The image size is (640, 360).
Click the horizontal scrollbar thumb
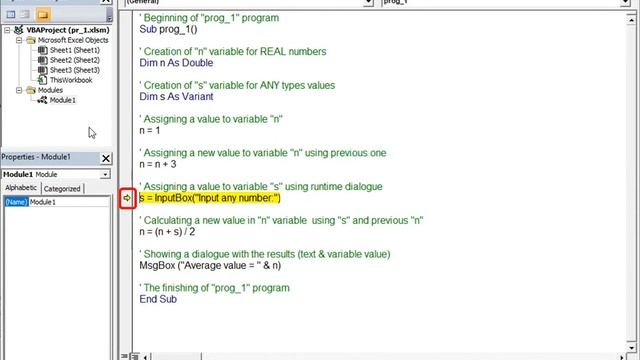pos(176,357)
